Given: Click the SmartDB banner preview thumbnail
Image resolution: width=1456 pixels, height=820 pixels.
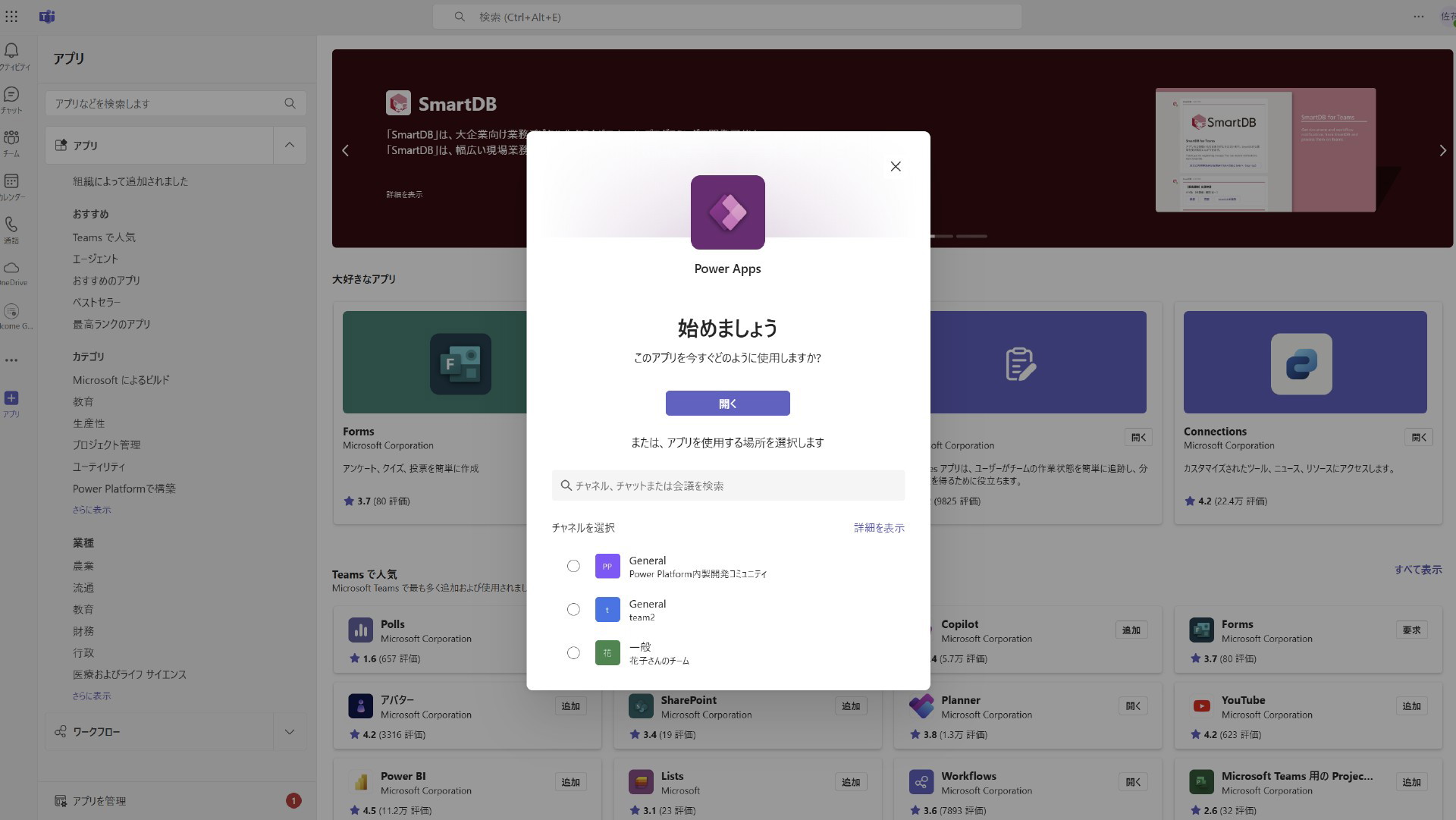Looking at the screenshot, I should (x=1265, y=150).
